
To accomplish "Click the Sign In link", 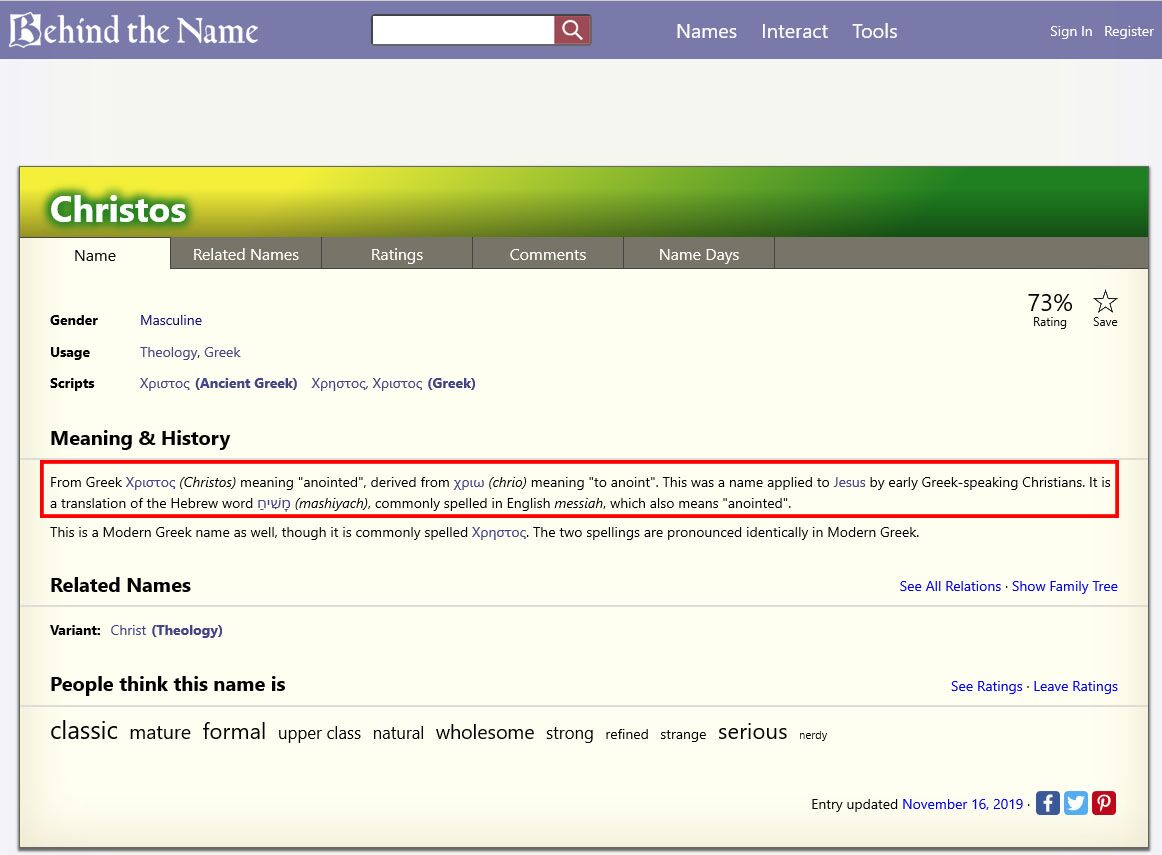I will pos(1071,31).
